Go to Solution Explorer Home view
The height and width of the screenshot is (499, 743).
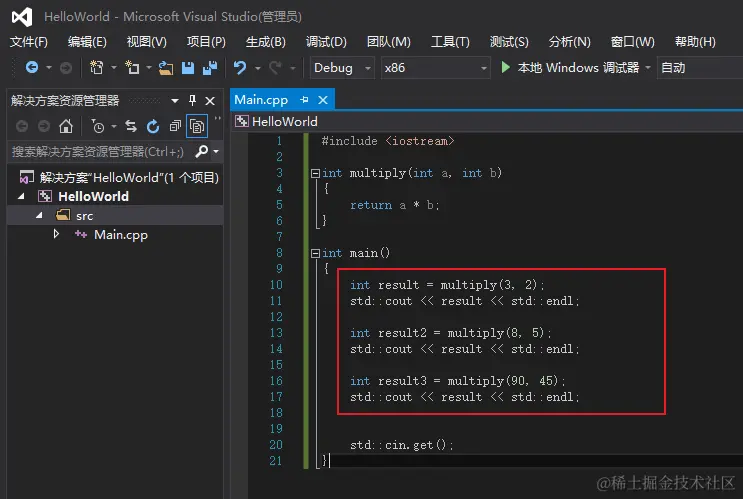pyautogui.click(x=66, y=126)
